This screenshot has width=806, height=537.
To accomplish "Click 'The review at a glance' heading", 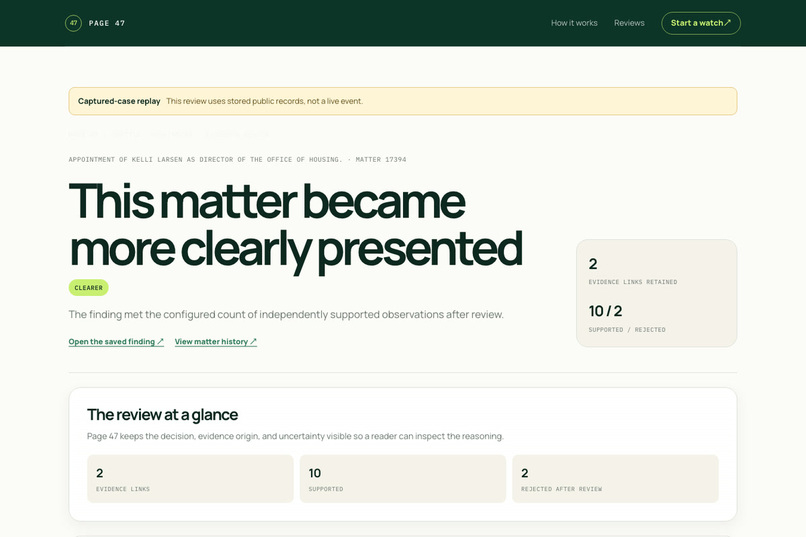I will [x=162, y=415].
